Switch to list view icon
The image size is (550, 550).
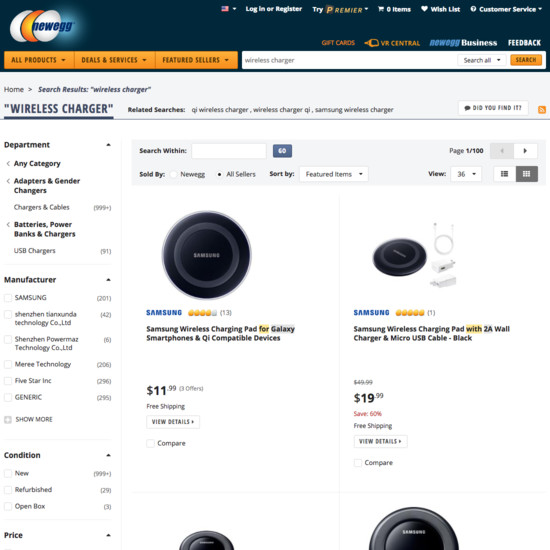pos(504,174)
